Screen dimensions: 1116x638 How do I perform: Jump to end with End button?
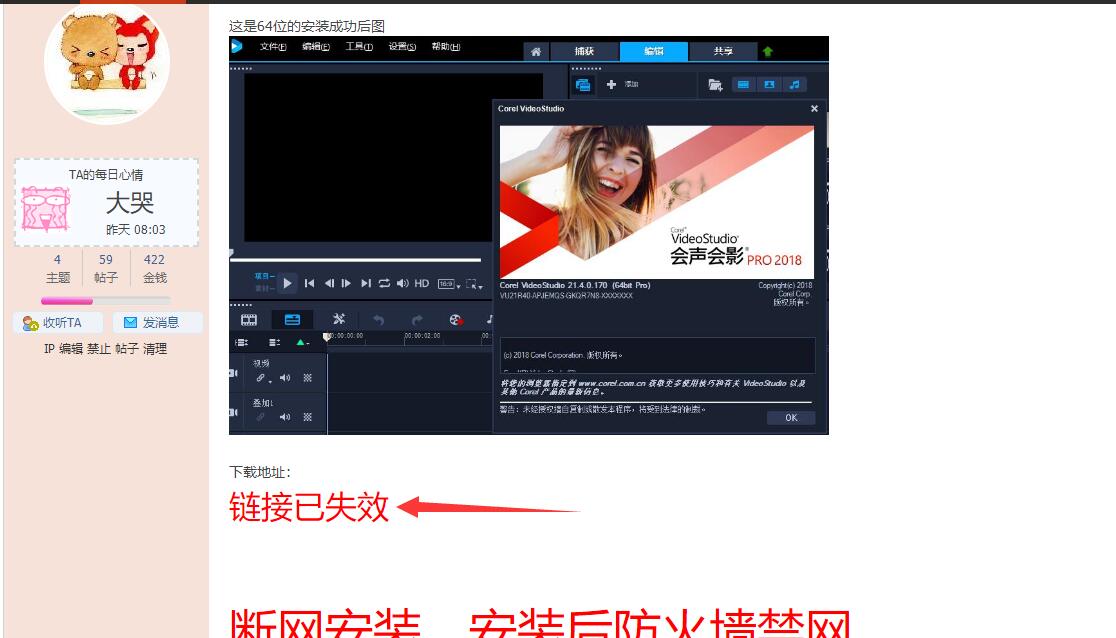pyautogui.click(x=366, y=283)
